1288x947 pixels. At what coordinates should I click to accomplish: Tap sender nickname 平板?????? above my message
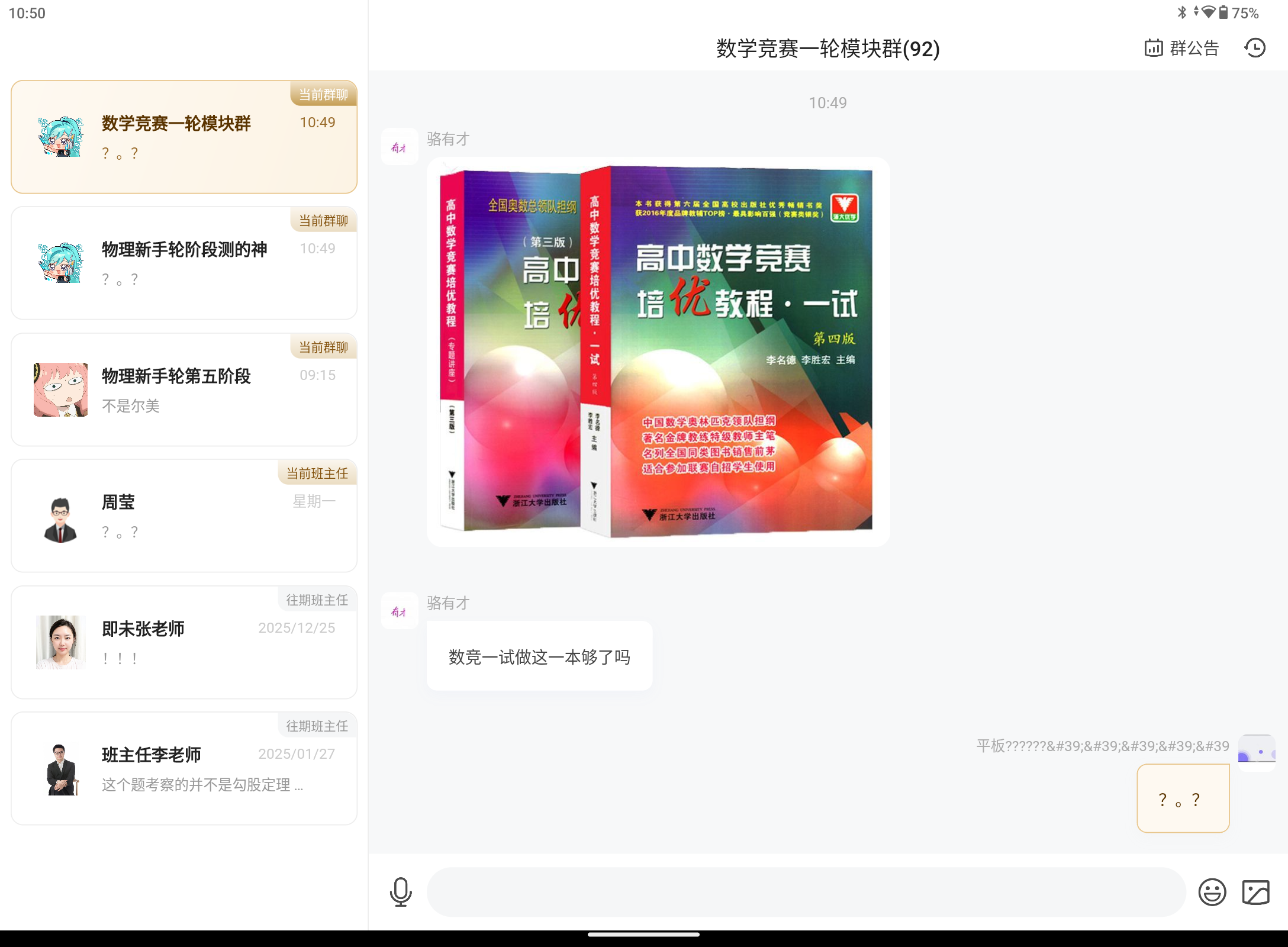[1102, 746]
